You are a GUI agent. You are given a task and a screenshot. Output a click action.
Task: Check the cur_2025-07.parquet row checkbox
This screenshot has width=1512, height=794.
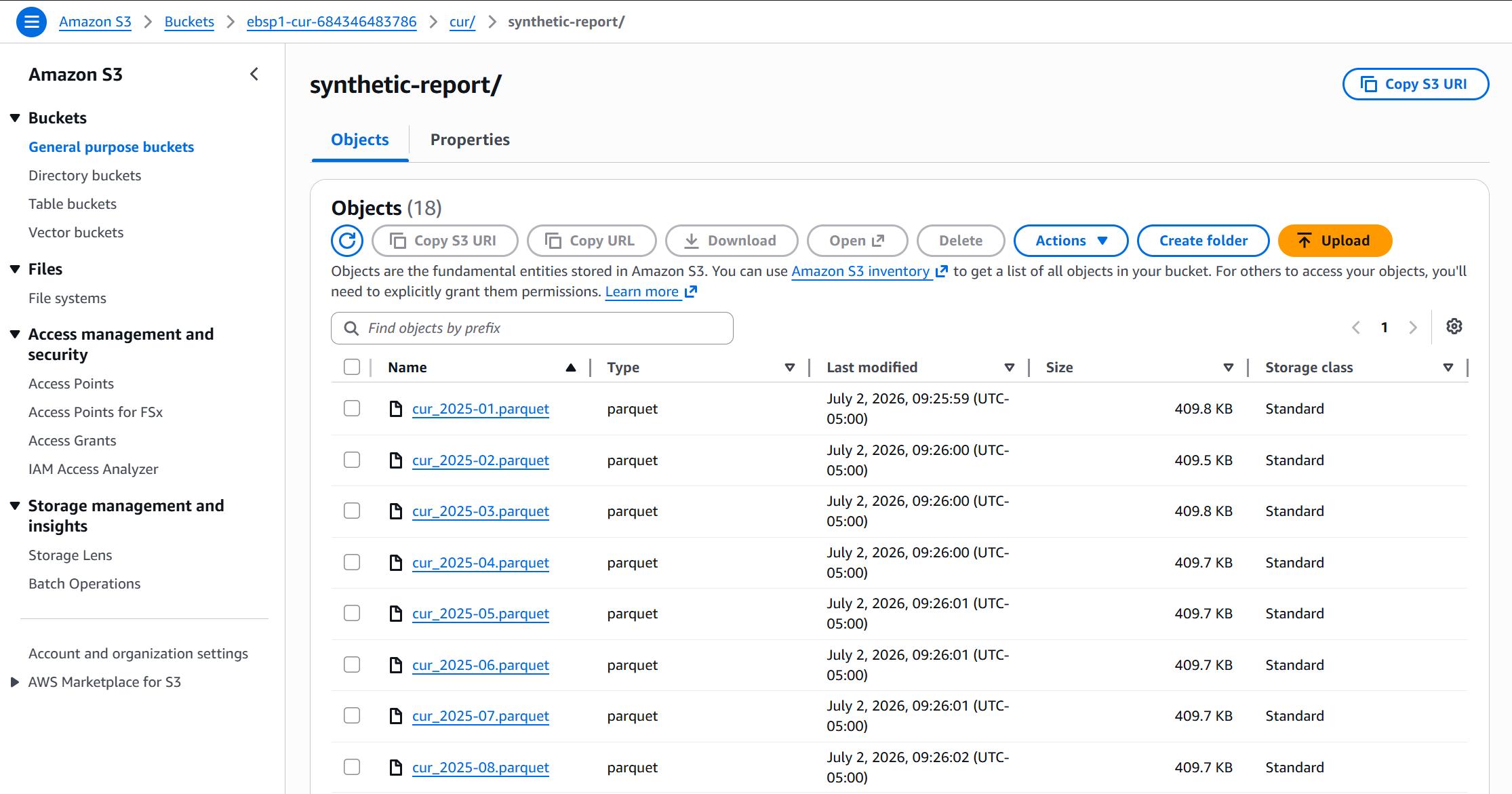coord(352,715)
